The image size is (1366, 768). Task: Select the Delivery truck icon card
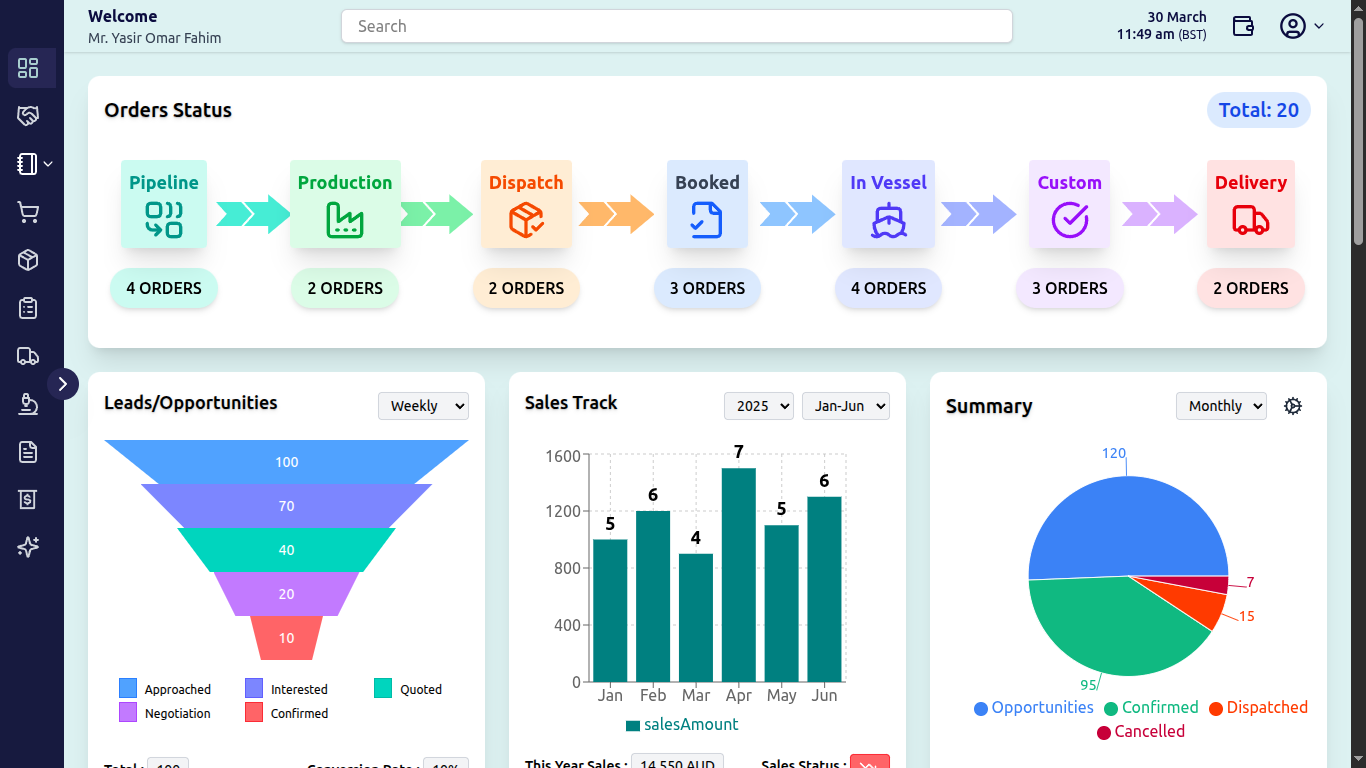click(x=1250, y=204)
